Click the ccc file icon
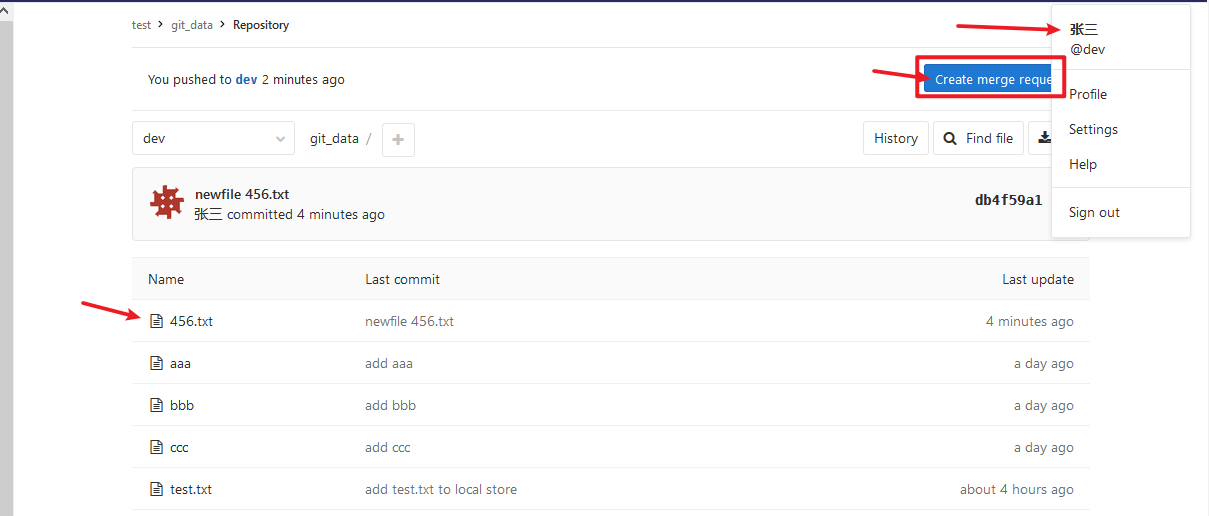 [156, 447]
